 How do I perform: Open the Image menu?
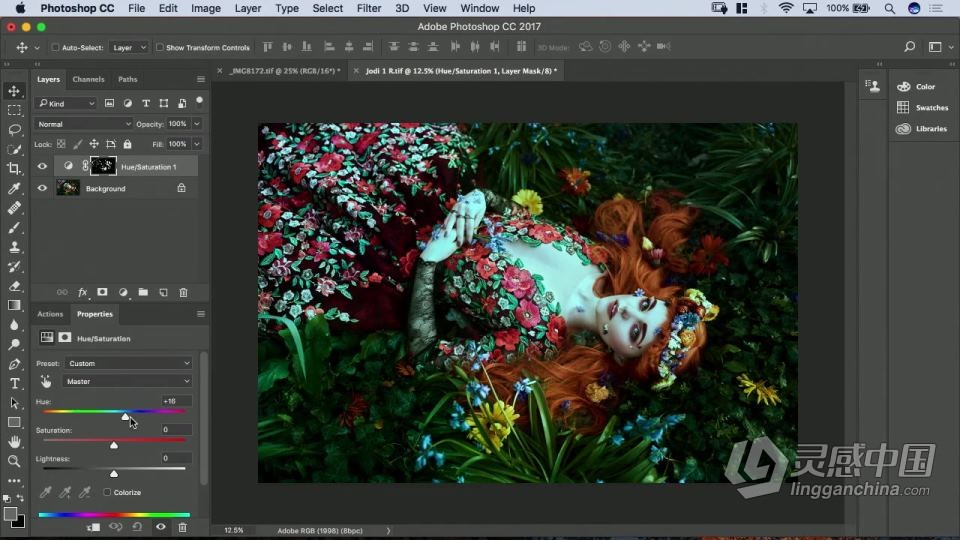coord(206,8)
